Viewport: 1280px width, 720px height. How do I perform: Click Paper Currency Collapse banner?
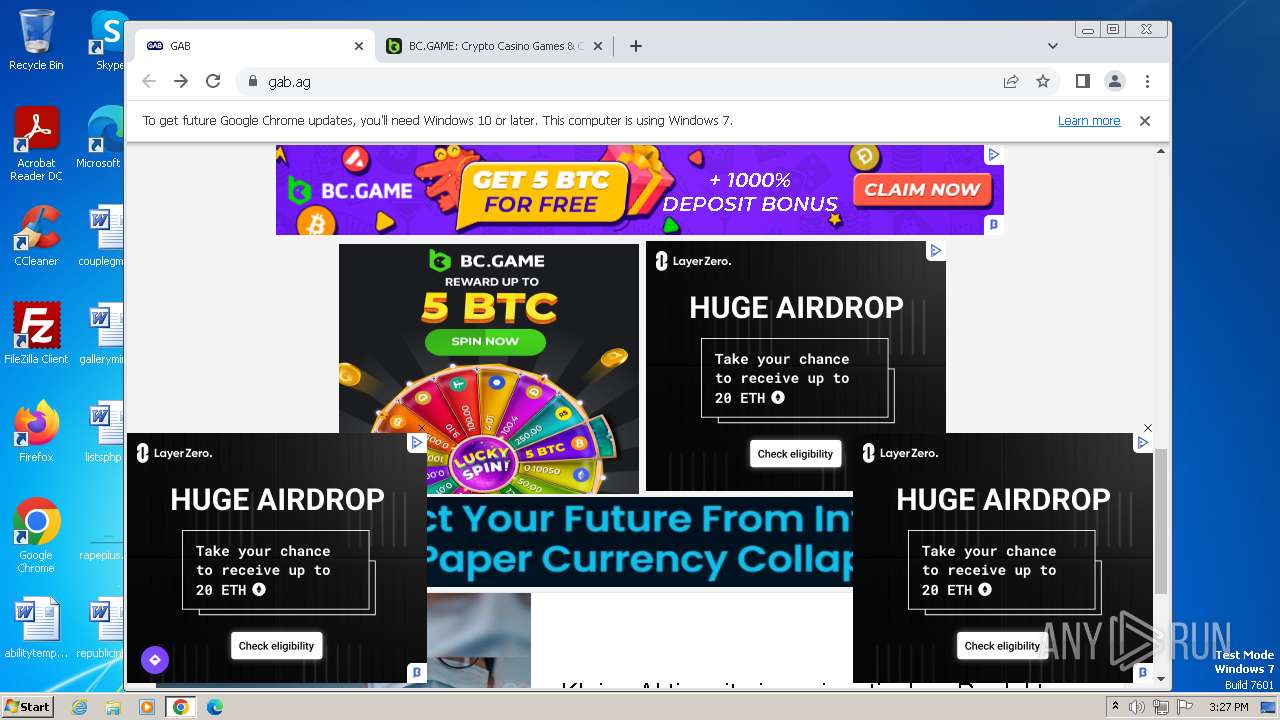[640, 541]
